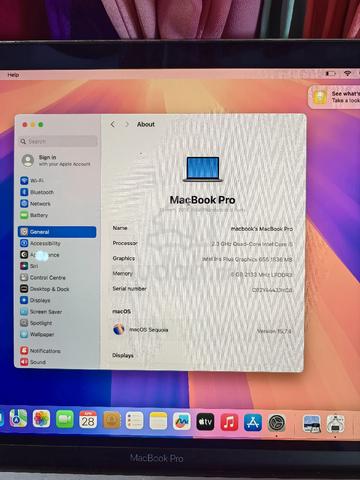Select the Graphics value text
Screen dimensions: 360x480
[247, 259]
